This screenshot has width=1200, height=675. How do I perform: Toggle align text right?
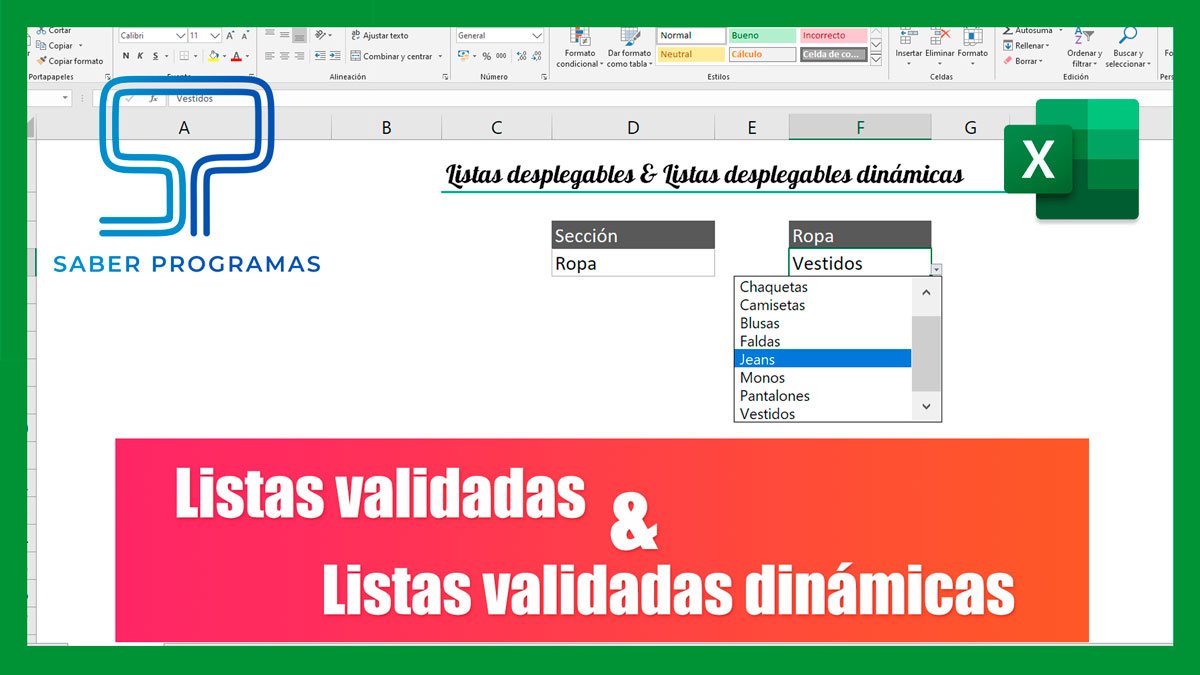299,56
